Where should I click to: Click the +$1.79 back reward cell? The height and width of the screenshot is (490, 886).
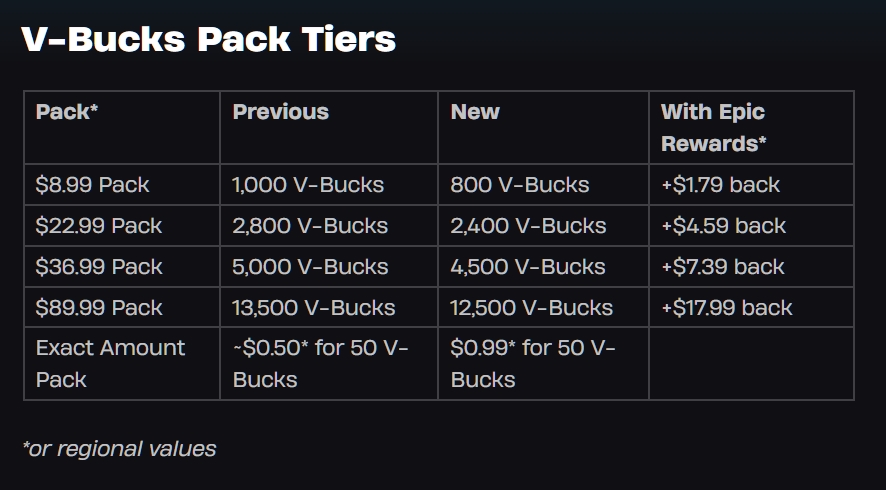(720, 185)
